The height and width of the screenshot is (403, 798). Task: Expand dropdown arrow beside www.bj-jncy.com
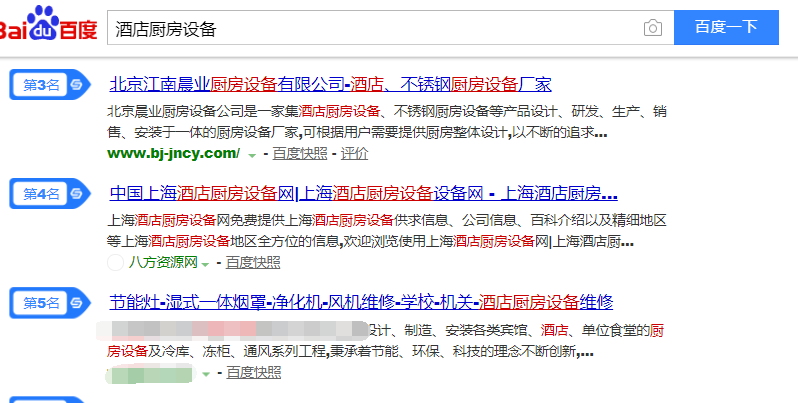click(x=252, y=155)
